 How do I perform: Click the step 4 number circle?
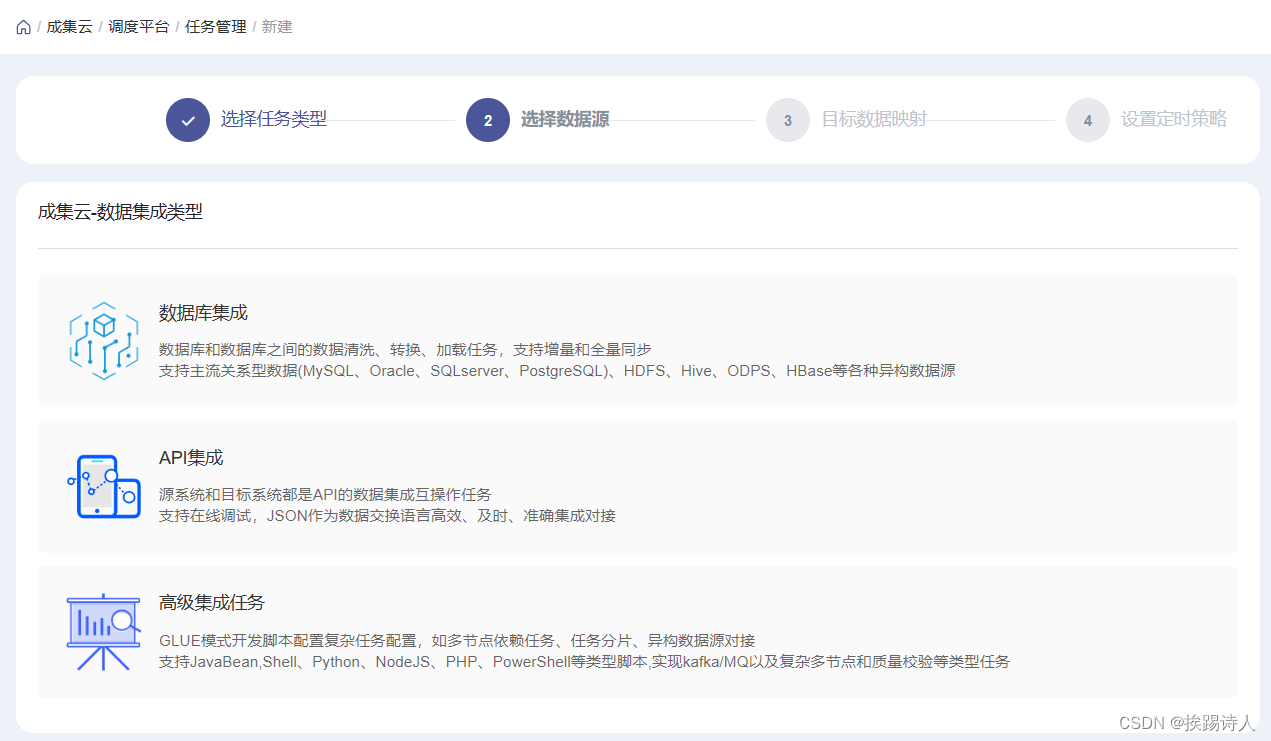coord(1088,120)
